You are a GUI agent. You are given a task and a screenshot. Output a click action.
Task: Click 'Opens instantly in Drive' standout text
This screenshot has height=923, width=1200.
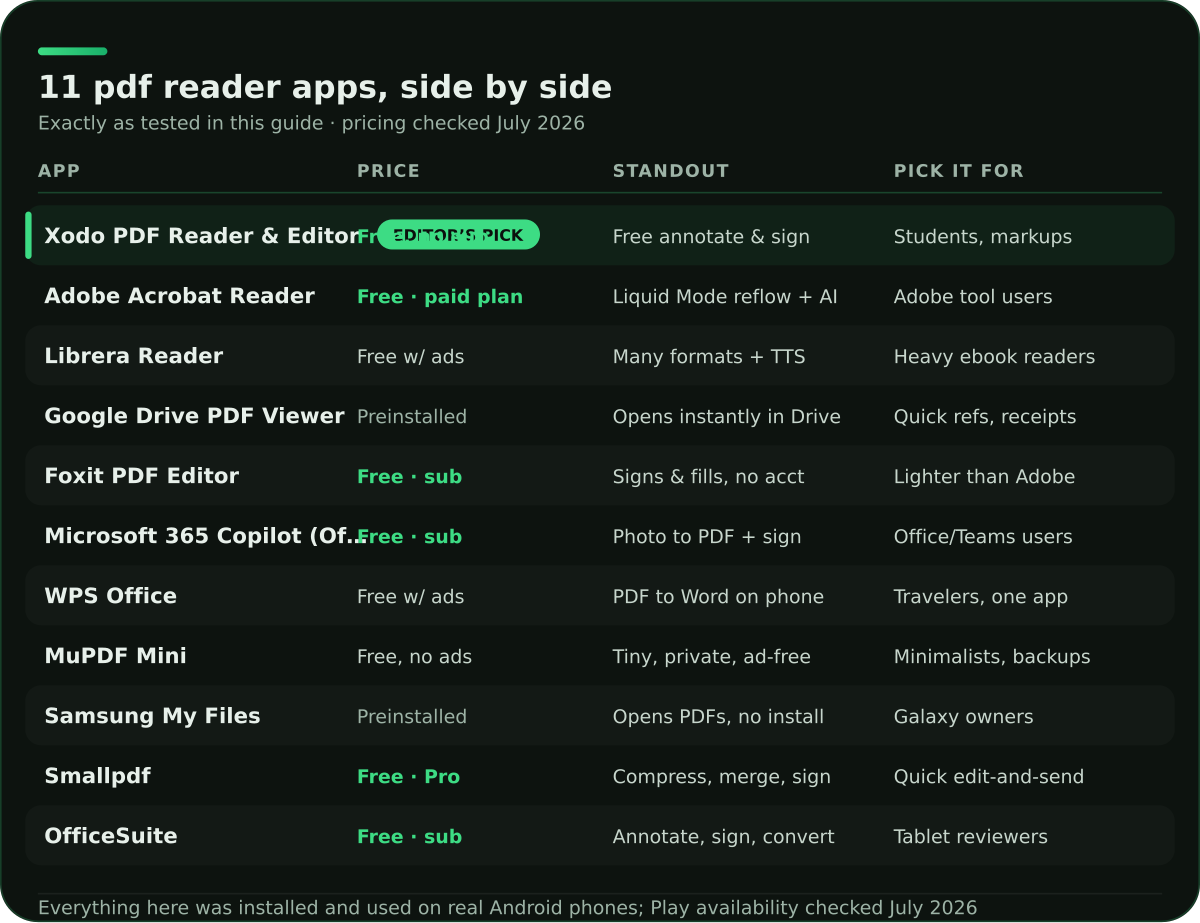(727, 417)
